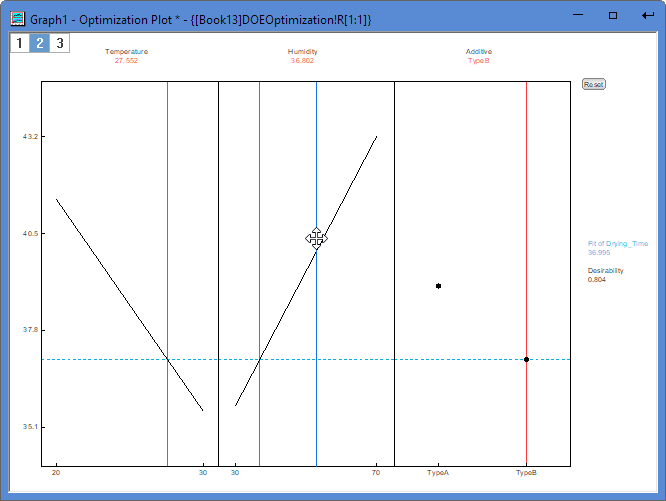Viewport: 666px width, 501px height.
Task: Click the Humidity factor label
Action: (302, 51)
